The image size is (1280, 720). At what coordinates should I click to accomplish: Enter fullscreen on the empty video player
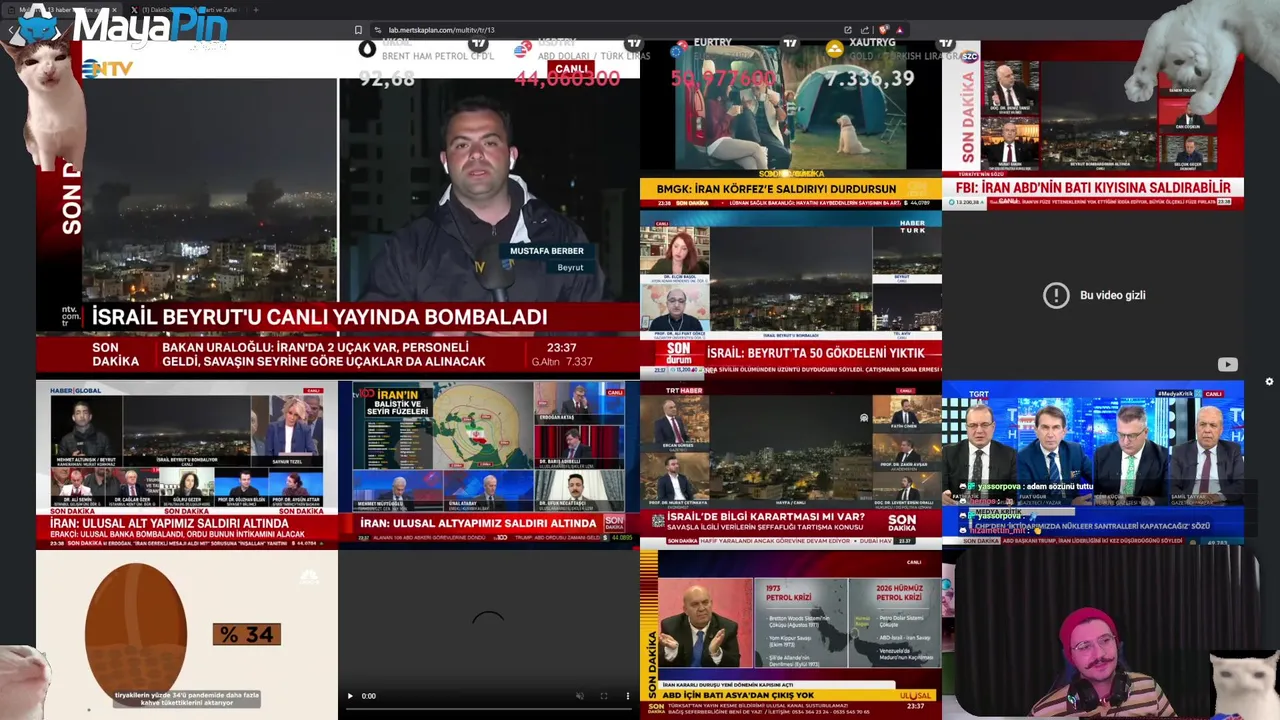(x=604, y=696)
